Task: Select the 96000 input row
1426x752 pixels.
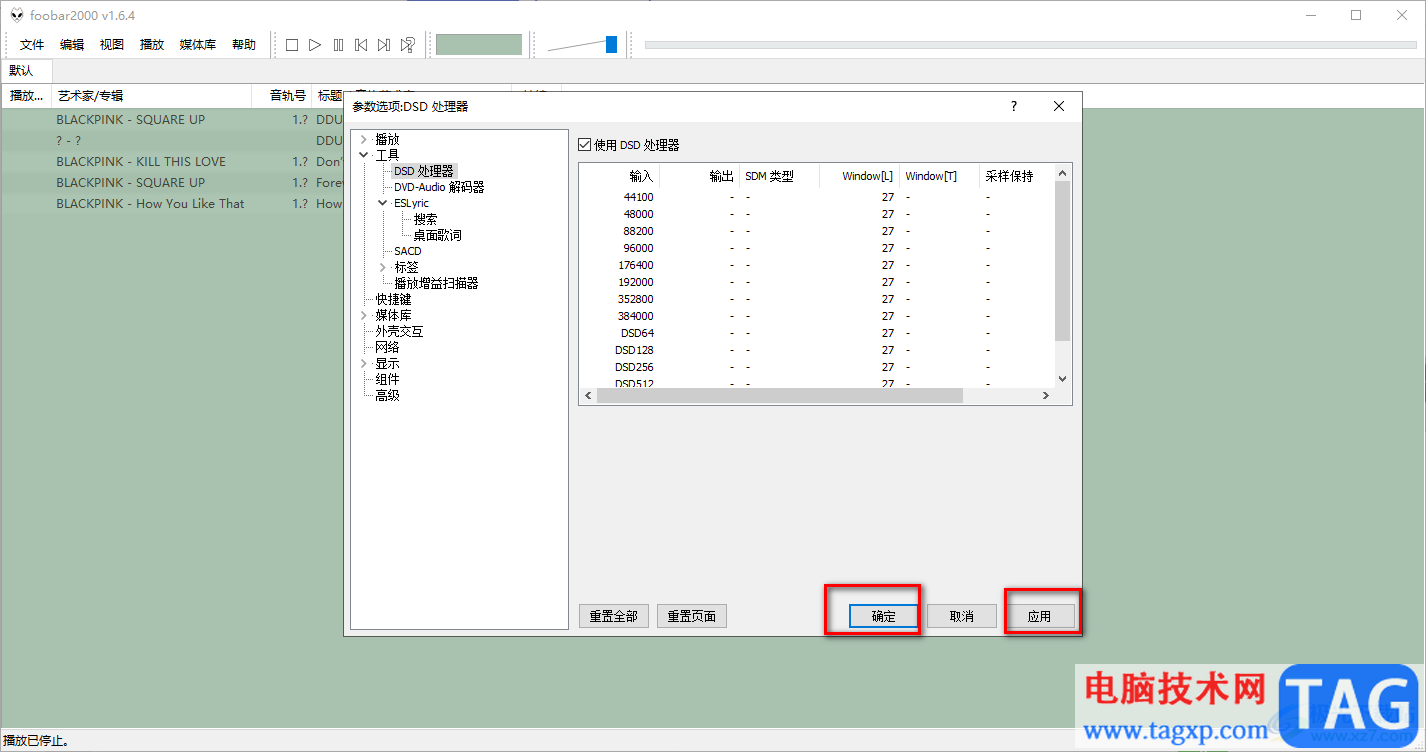Action: click(x=817, y=248)
